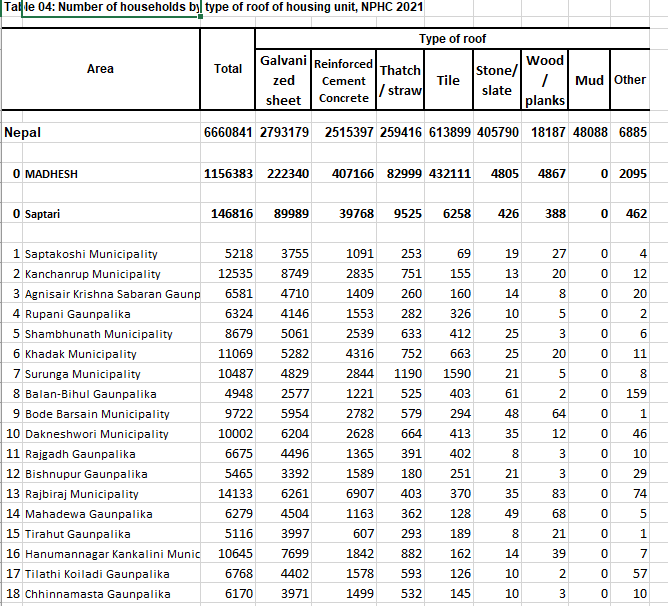Select the 'Type of roof' merged header
The height and width of the screenshot is (606, 668).
coord(452,39)
